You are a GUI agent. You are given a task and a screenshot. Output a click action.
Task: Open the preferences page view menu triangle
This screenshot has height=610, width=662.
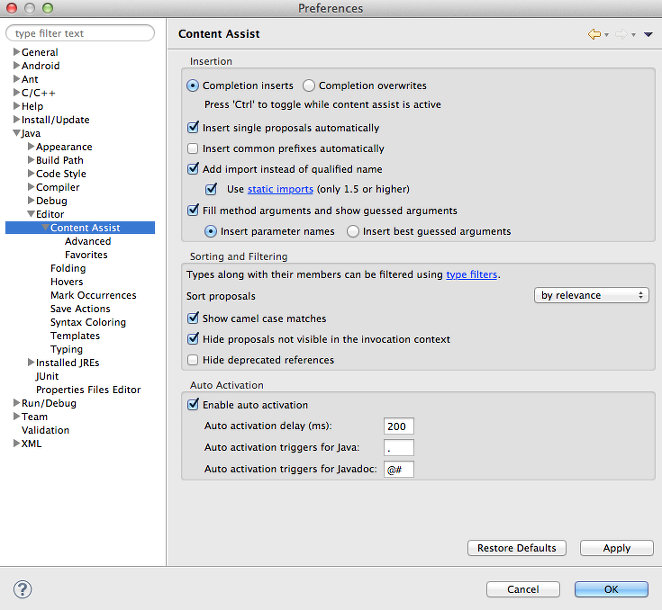coord(648,34)
